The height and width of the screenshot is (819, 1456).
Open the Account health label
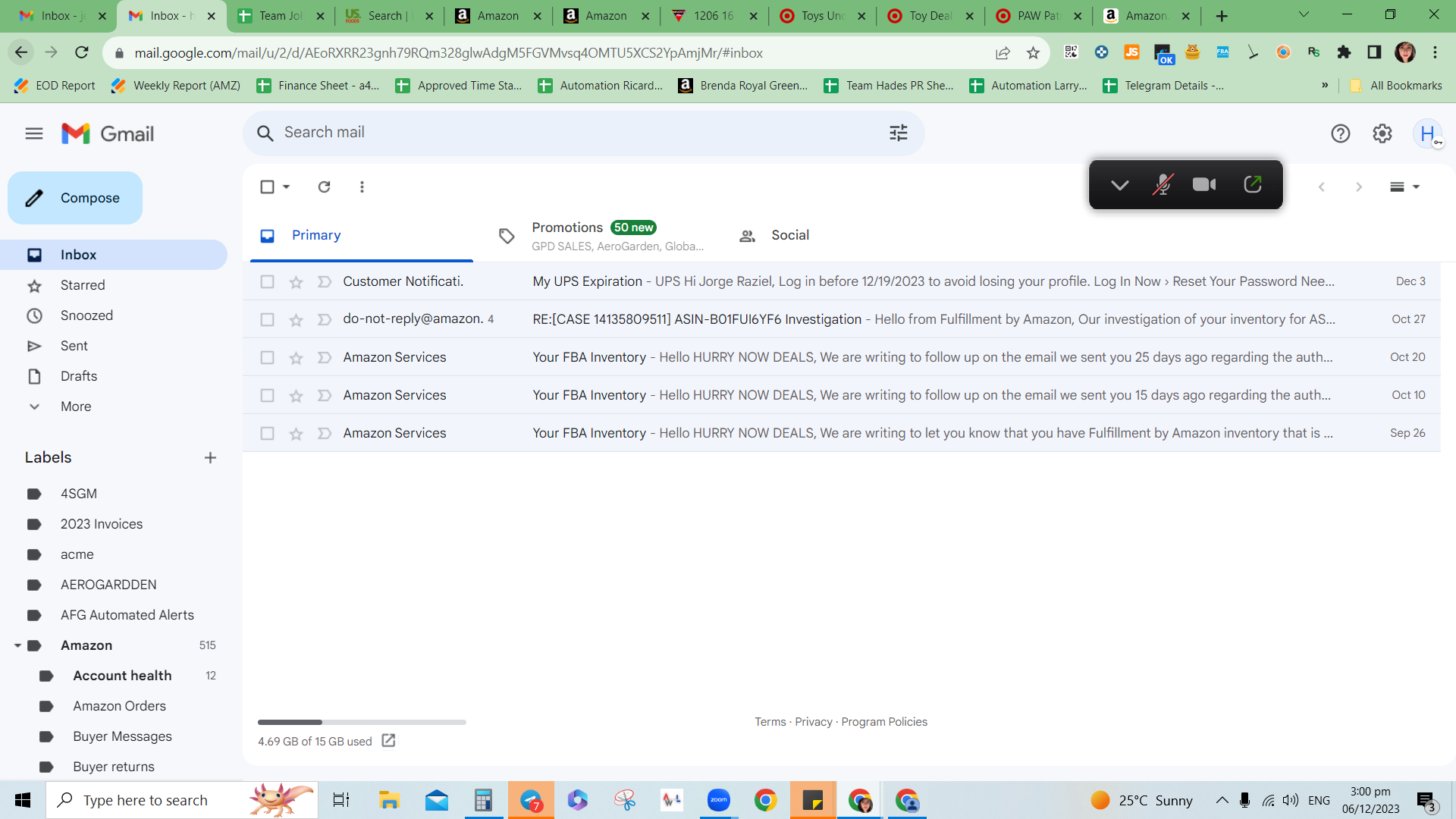point(122,676)
